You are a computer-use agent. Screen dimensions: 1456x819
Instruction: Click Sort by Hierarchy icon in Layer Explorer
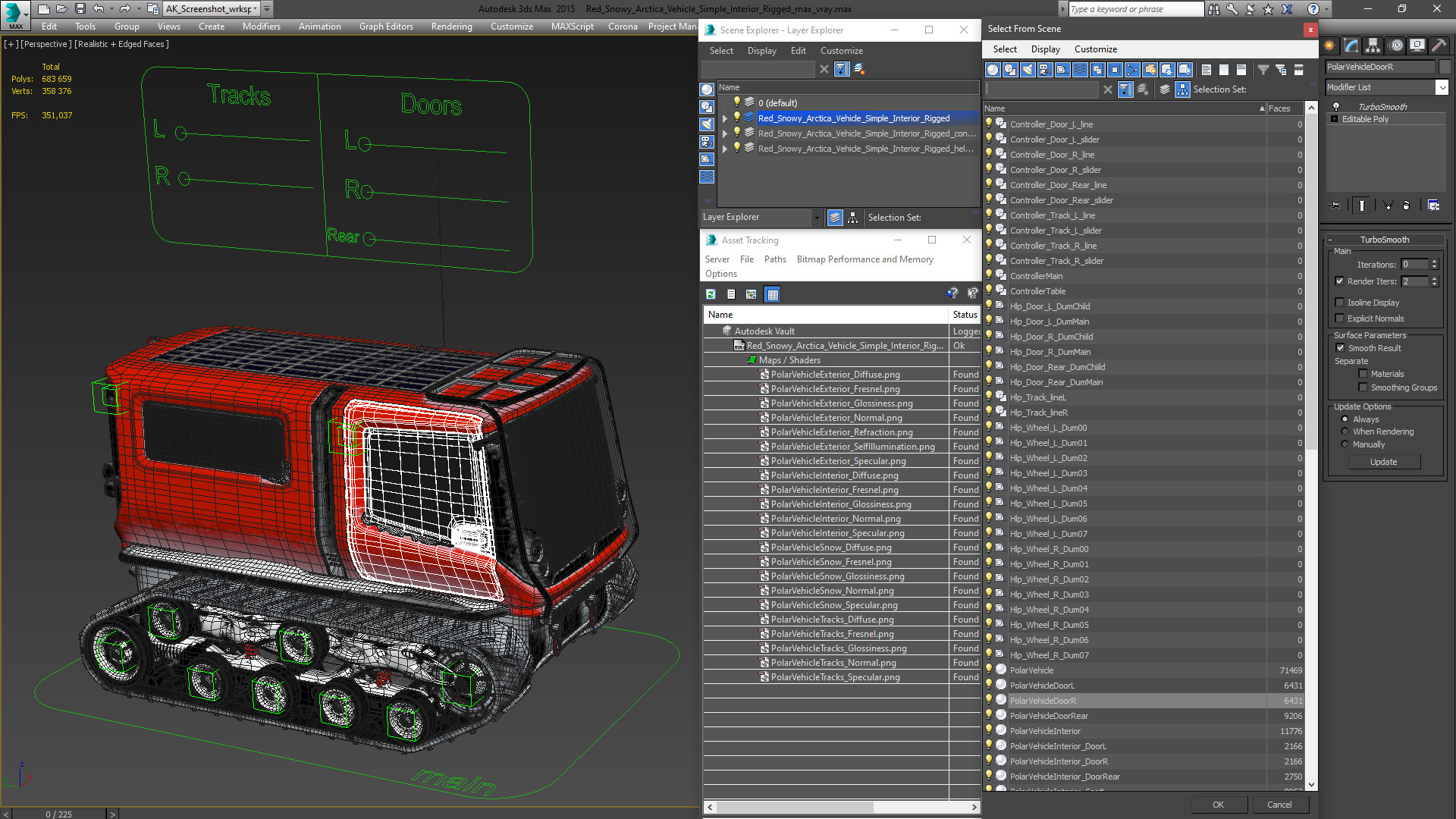click(x=853, y=218)
